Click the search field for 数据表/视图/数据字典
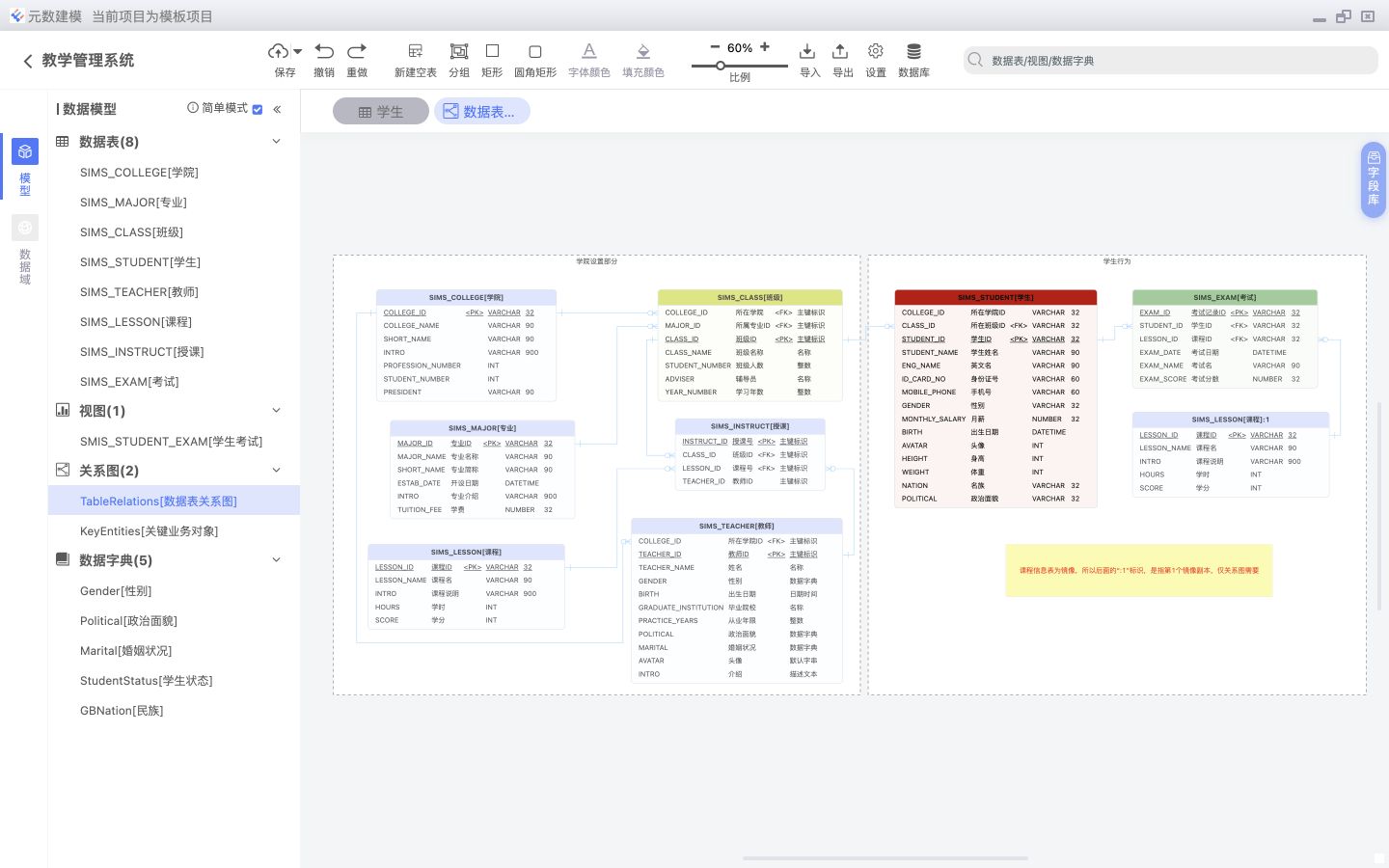1389x868 pixels. click(1171, 60)
